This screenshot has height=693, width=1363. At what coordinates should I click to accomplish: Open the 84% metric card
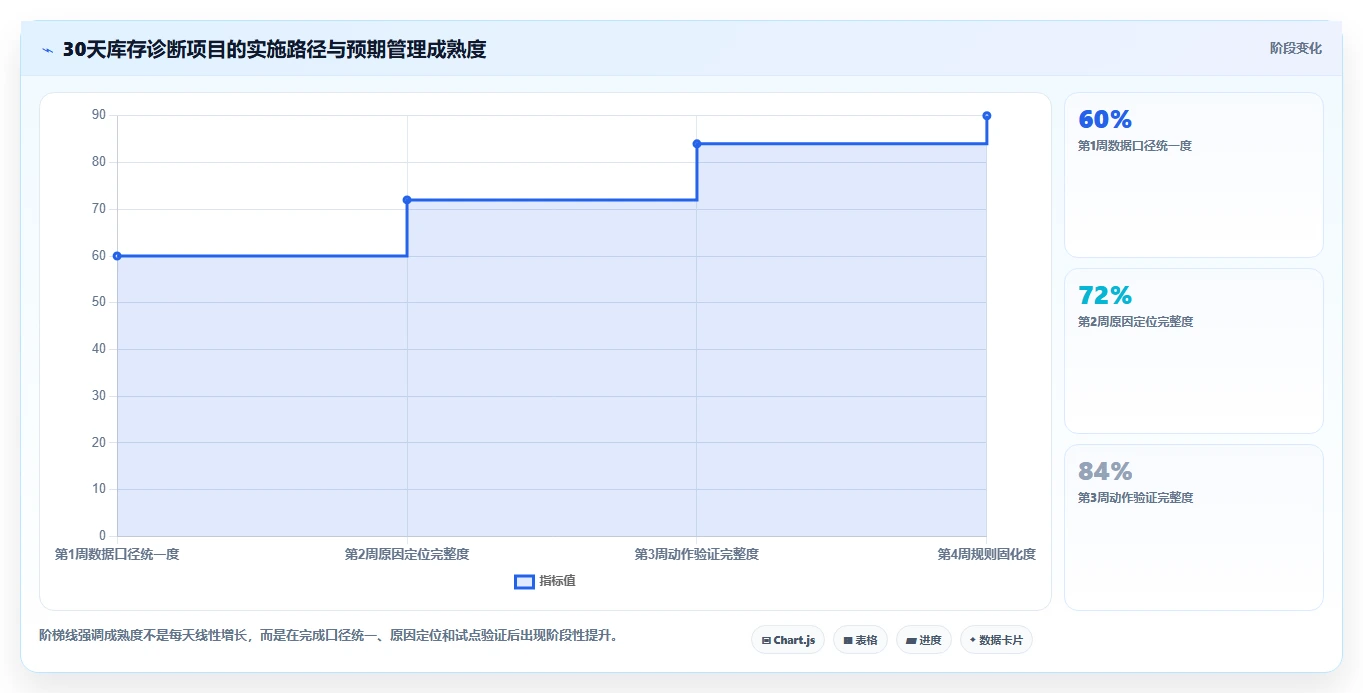[x=1194, y=527]
